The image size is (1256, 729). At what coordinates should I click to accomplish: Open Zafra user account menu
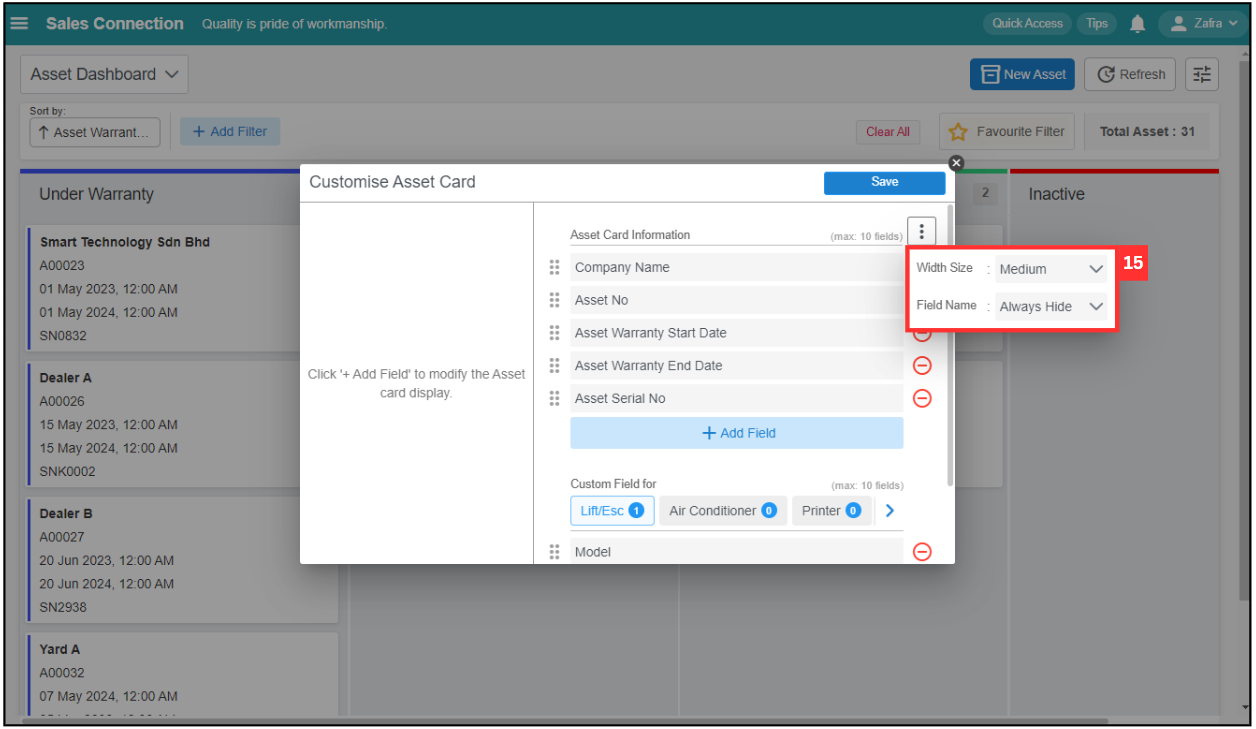click(1203, 23)
